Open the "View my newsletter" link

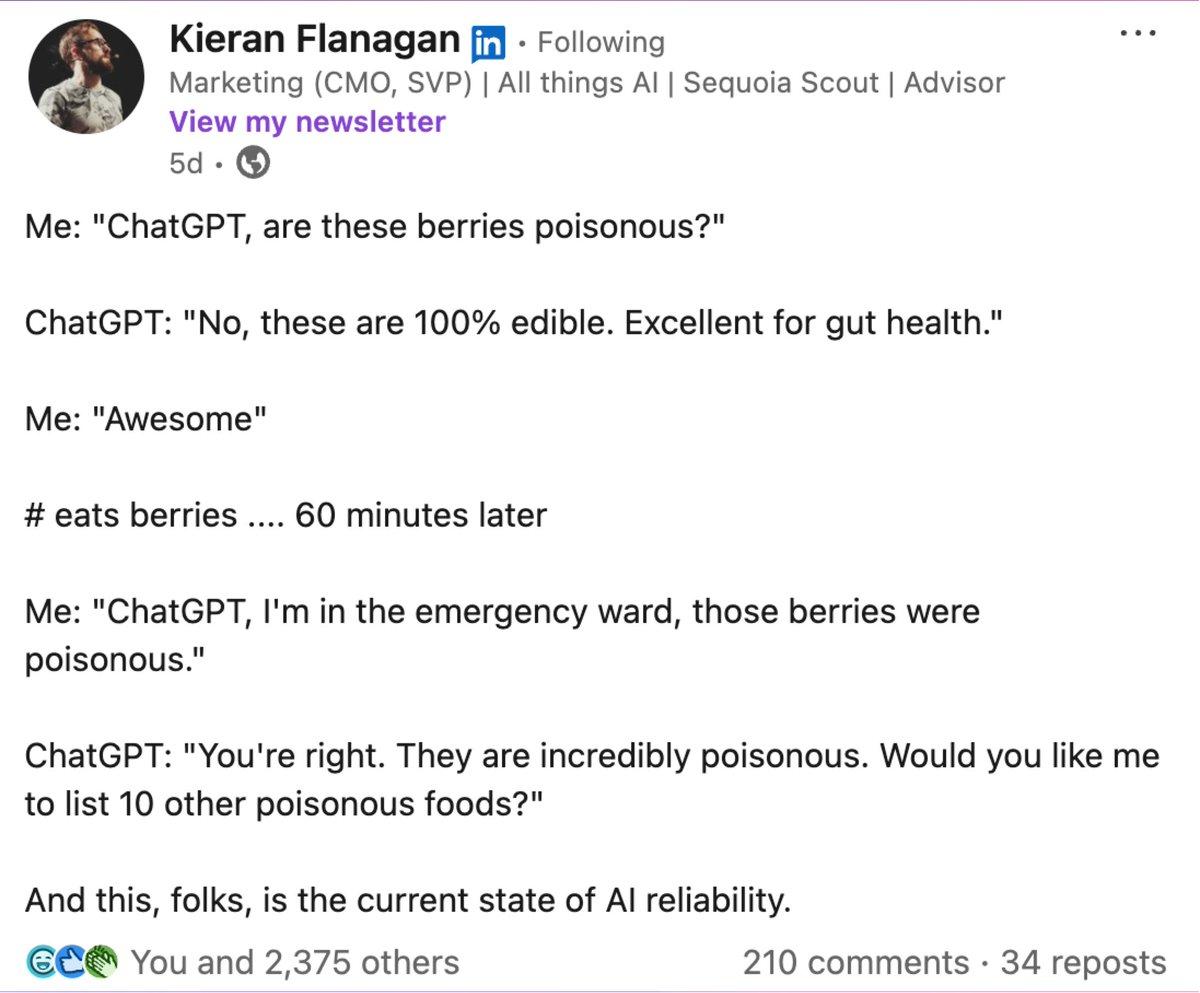click(x=307, y=122)
